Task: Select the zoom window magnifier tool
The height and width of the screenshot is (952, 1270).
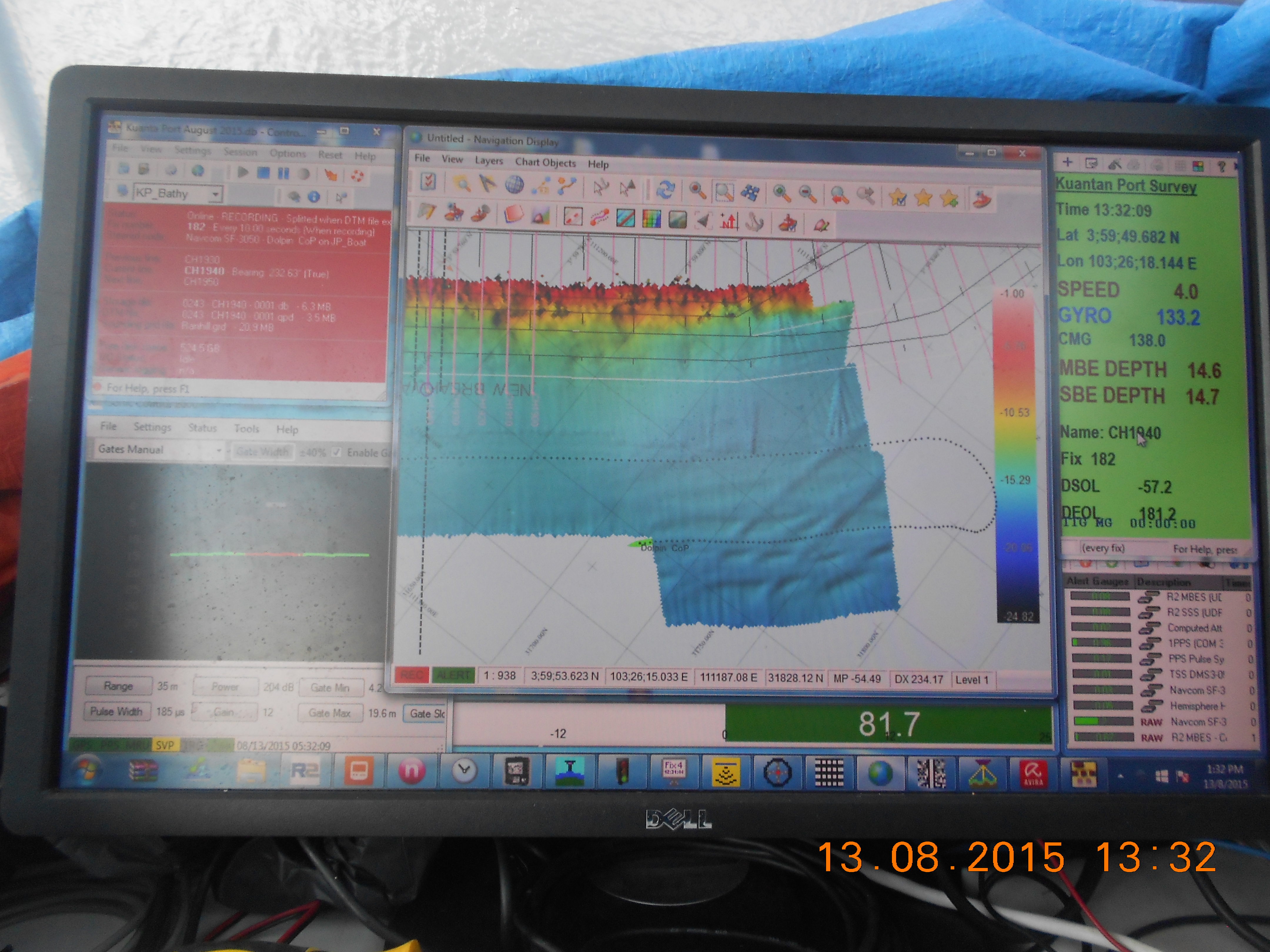Action: [724, 192]
